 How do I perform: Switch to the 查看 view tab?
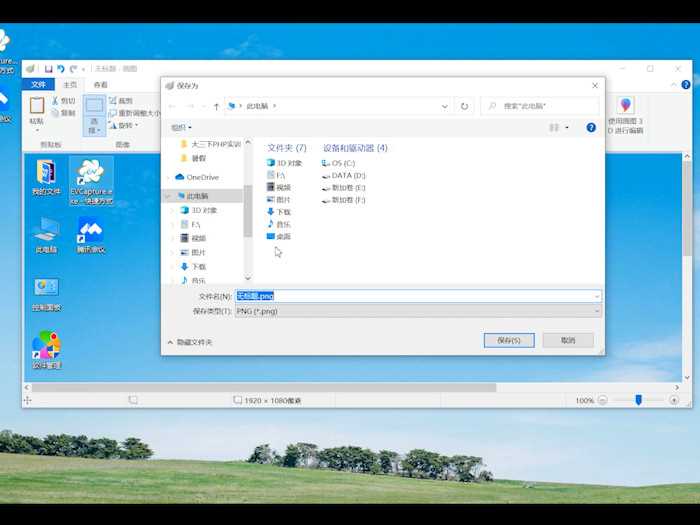click(100, 85)
